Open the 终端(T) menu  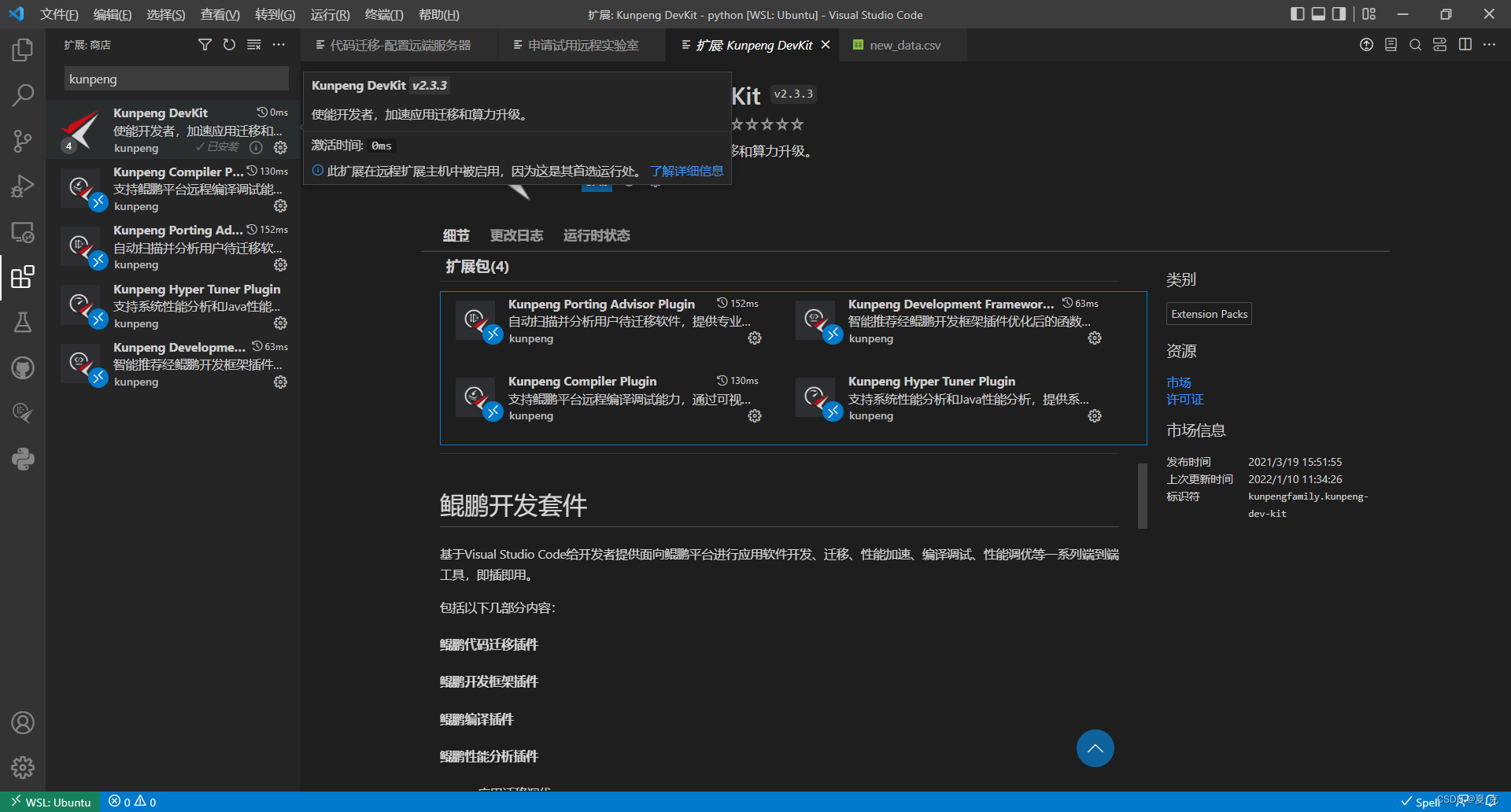click(384, 14)
